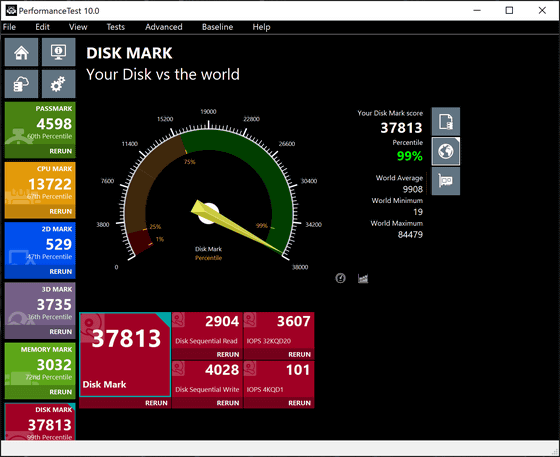Rerun the 3D Mark test

click(61, 332)
